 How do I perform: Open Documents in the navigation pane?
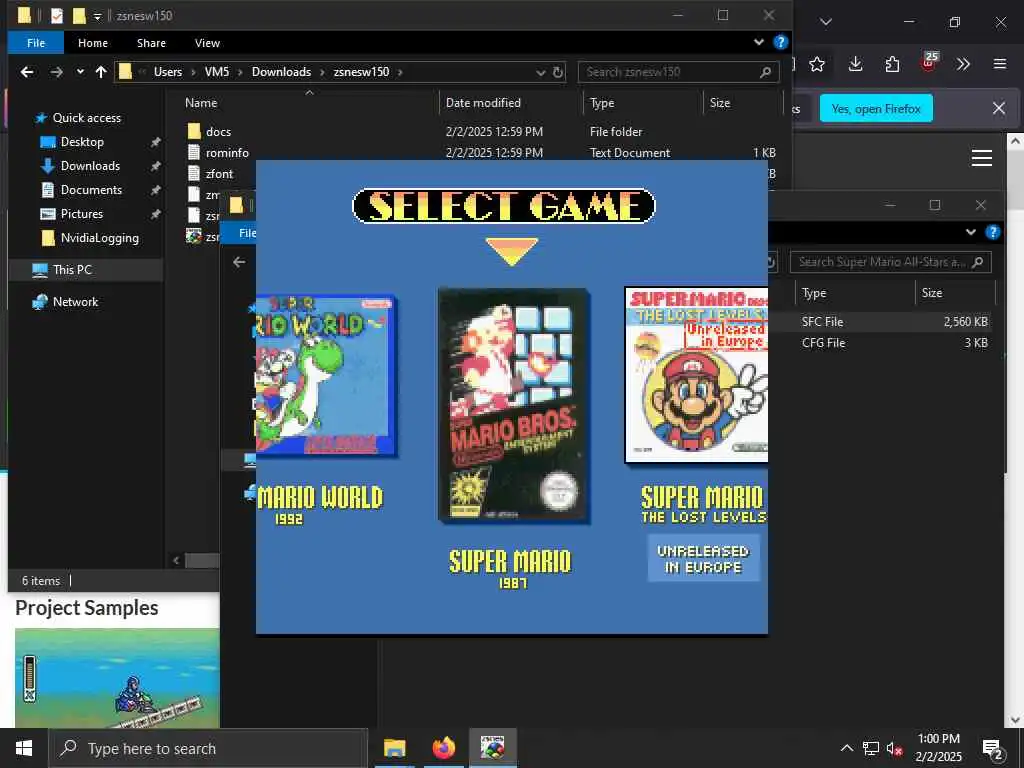[x=91, y=190]
